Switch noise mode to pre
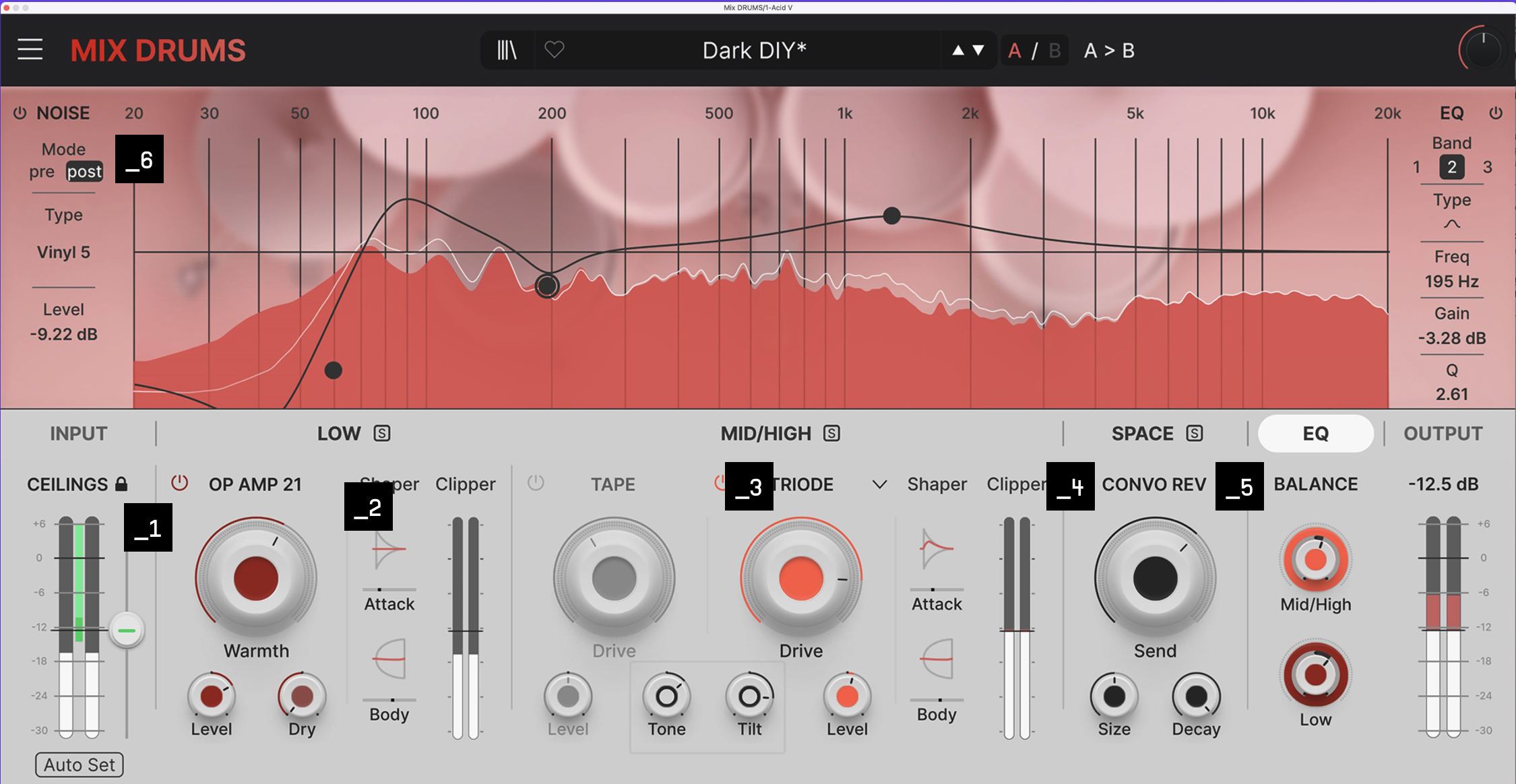This screenshot has width=1516, height=784. coord(42,171)
